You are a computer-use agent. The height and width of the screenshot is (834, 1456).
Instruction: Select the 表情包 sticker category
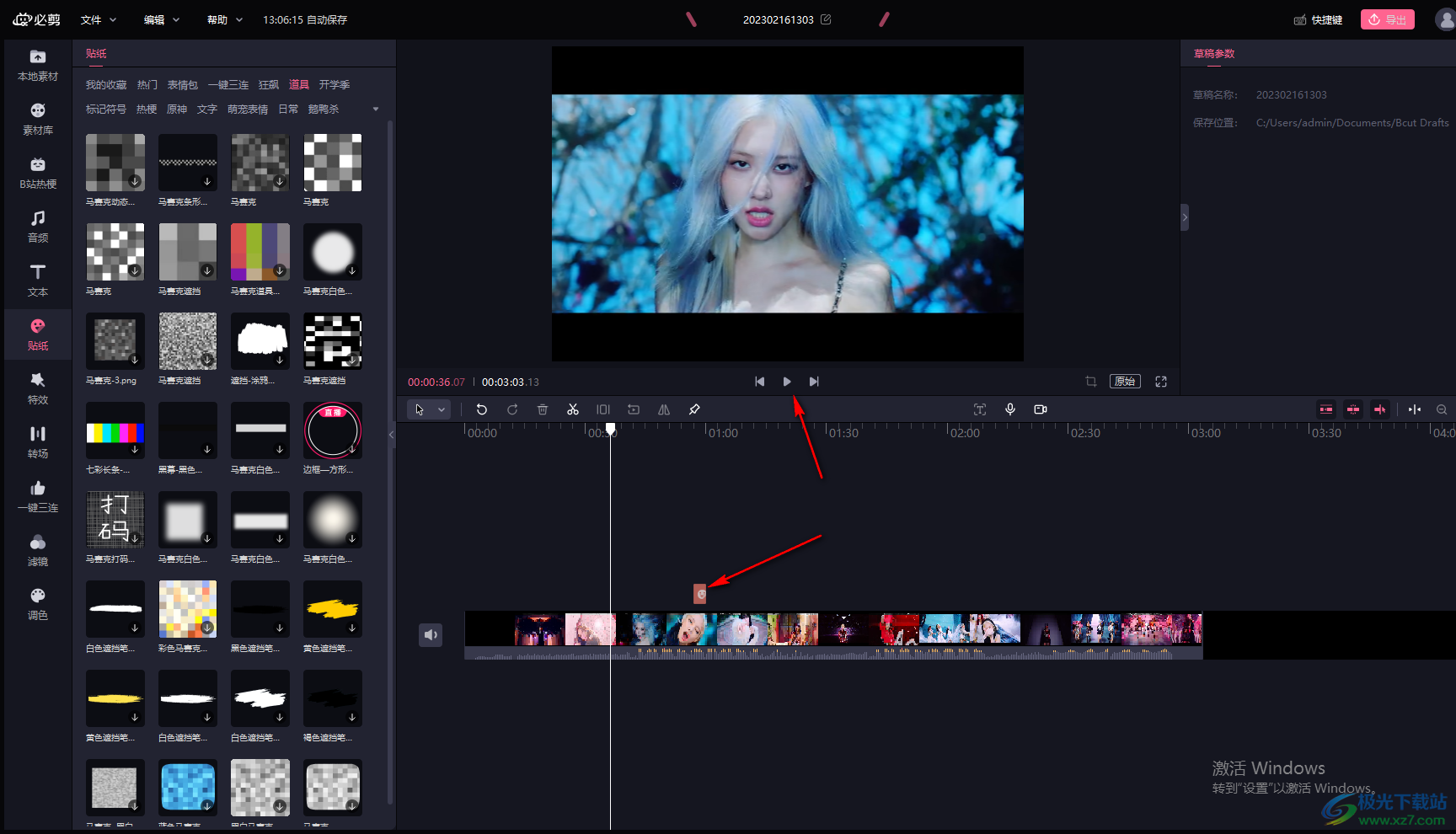click(x=183, y=85)
